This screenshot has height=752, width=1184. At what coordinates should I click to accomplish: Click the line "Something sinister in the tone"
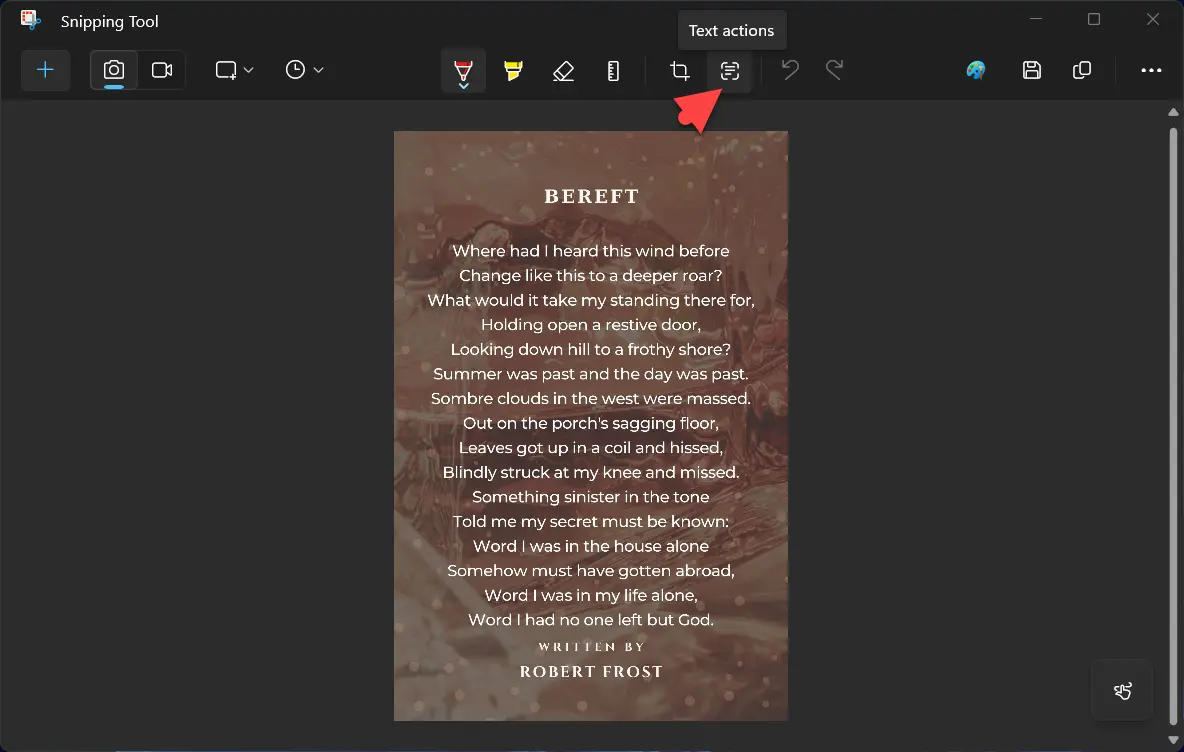click(x=590, y=497)
